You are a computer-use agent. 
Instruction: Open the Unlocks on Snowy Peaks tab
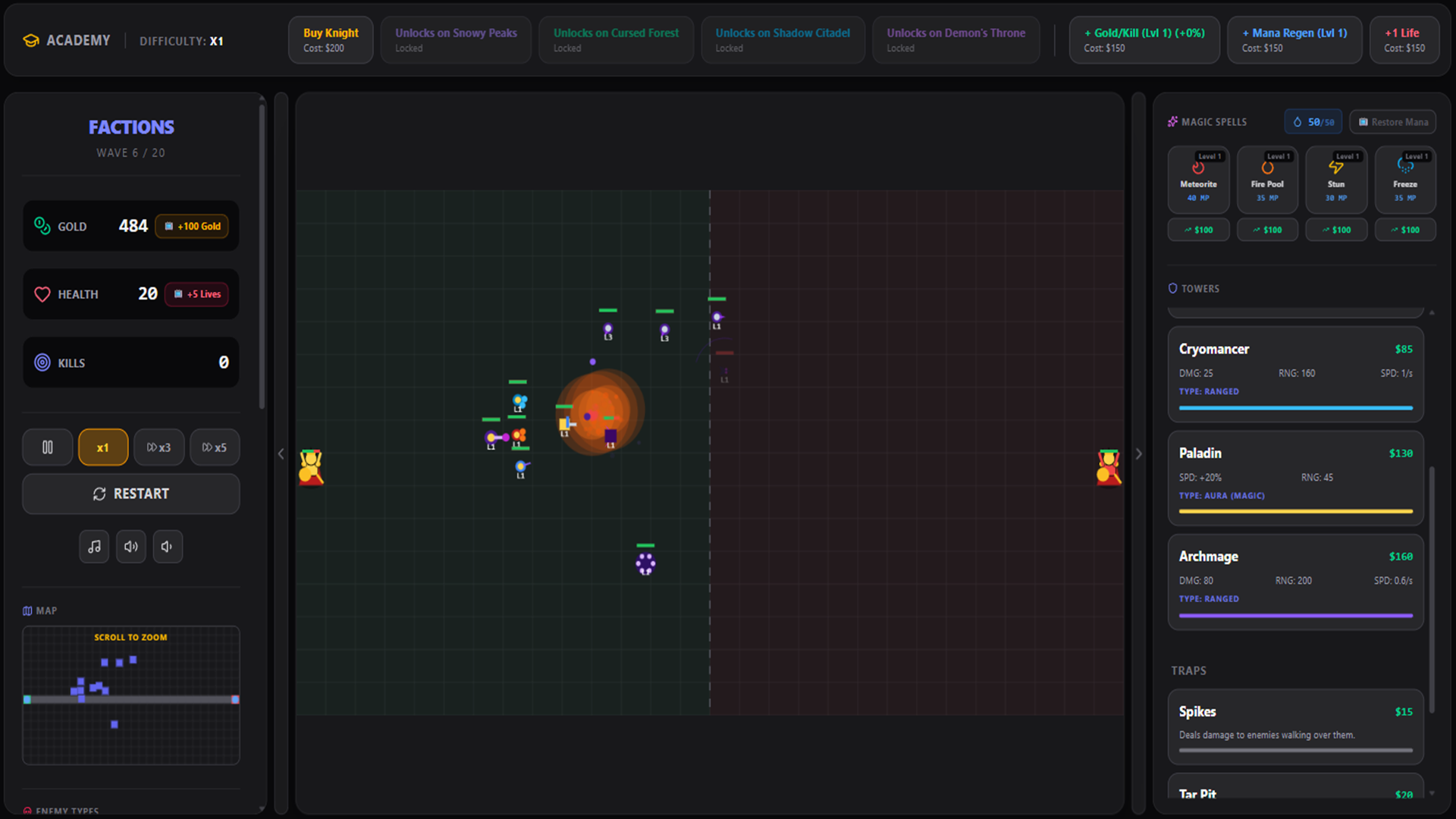tap(455, 39)
